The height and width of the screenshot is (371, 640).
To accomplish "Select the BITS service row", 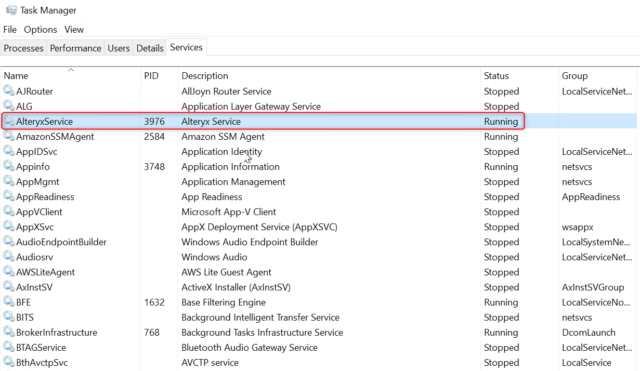I will 318,317.
